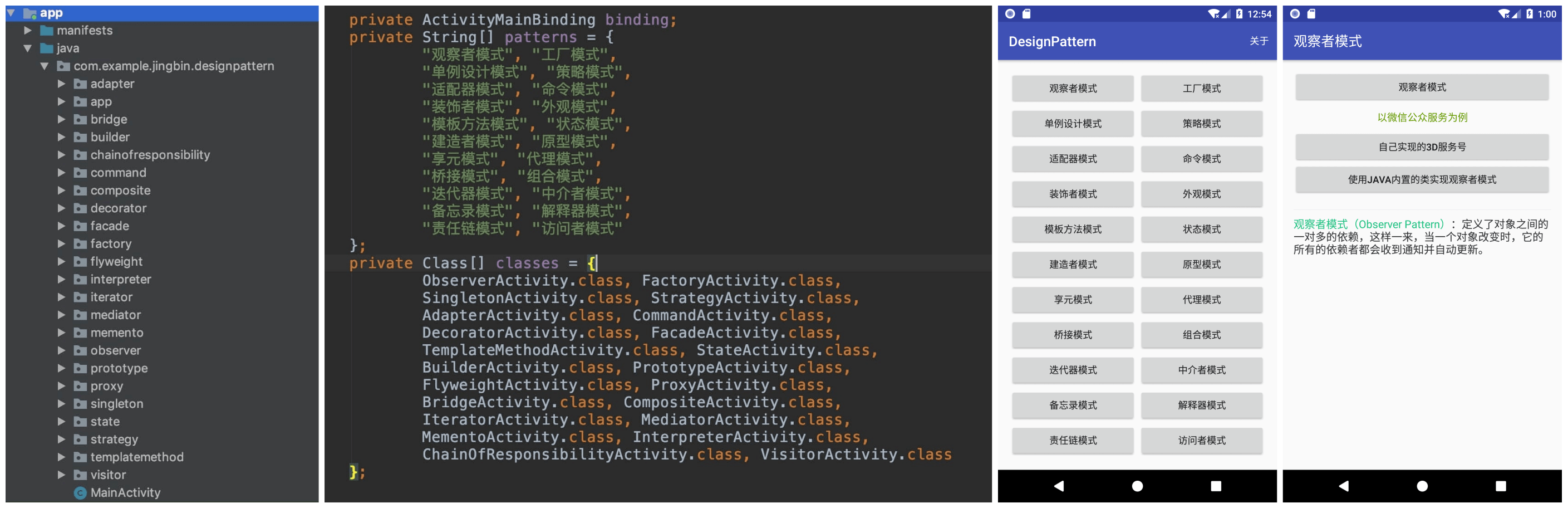The height and width of the screenshot is (508, 1568).
Task: Expand the singleton package arrow
Action: coord(61,404)
